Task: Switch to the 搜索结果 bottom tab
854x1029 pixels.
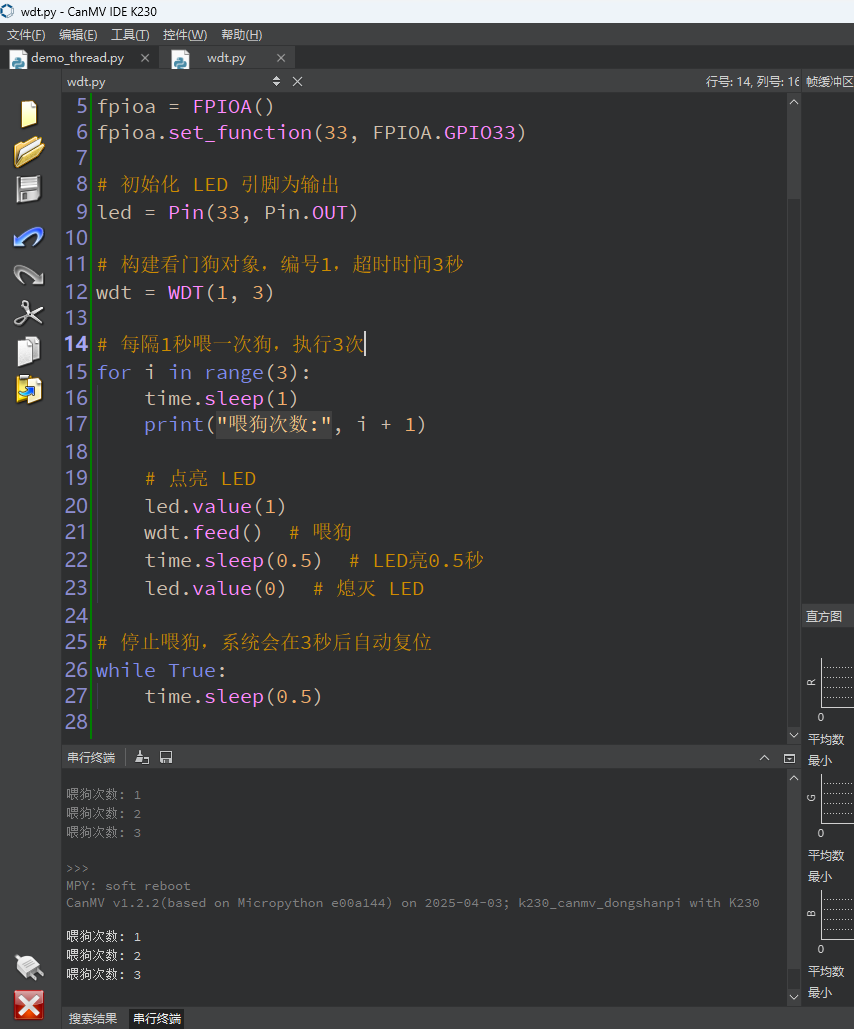Action: (93, 1018)
